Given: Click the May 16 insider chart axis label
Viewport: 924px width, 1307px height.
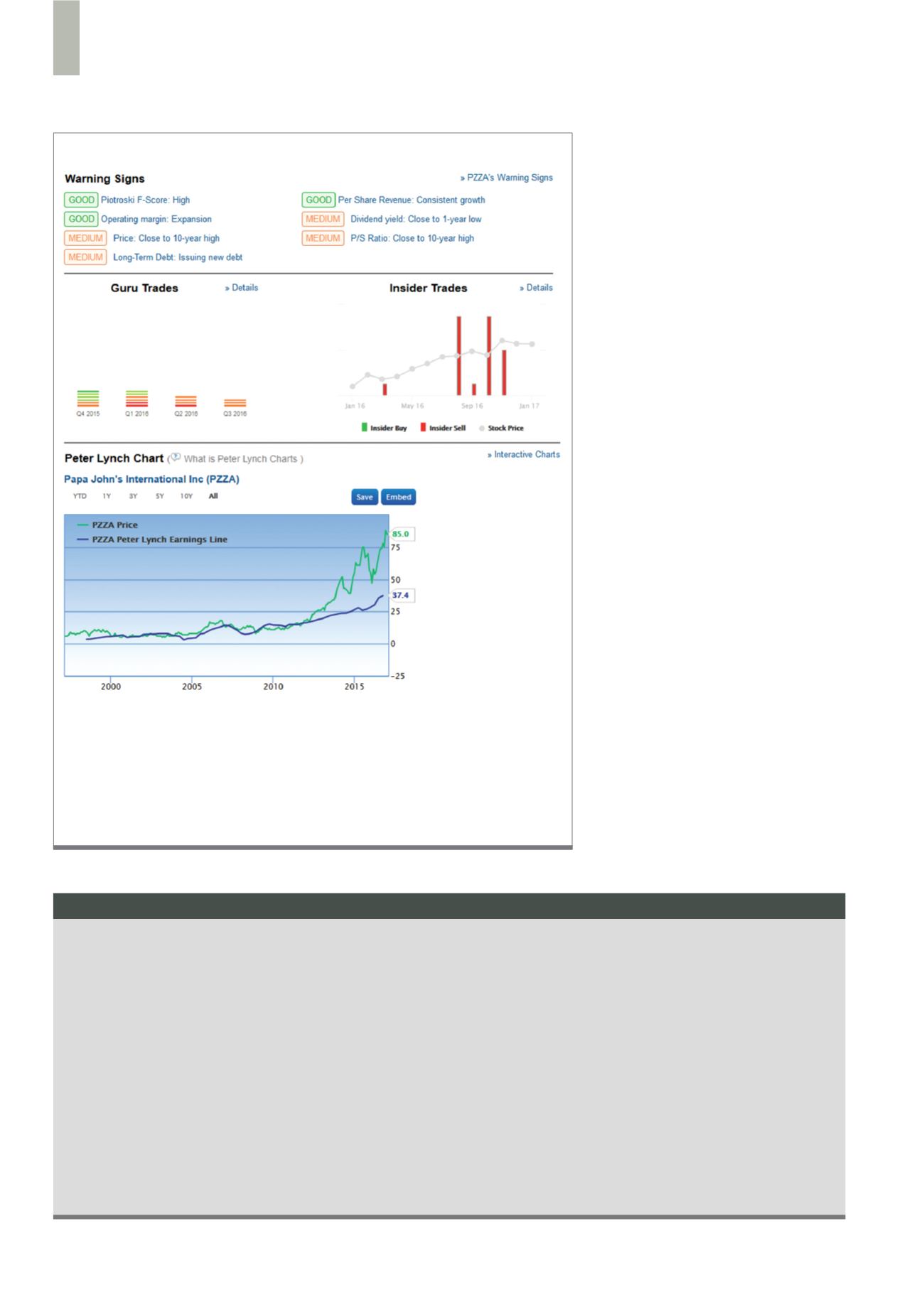Looking at the screenshot, I should point(412,407).
